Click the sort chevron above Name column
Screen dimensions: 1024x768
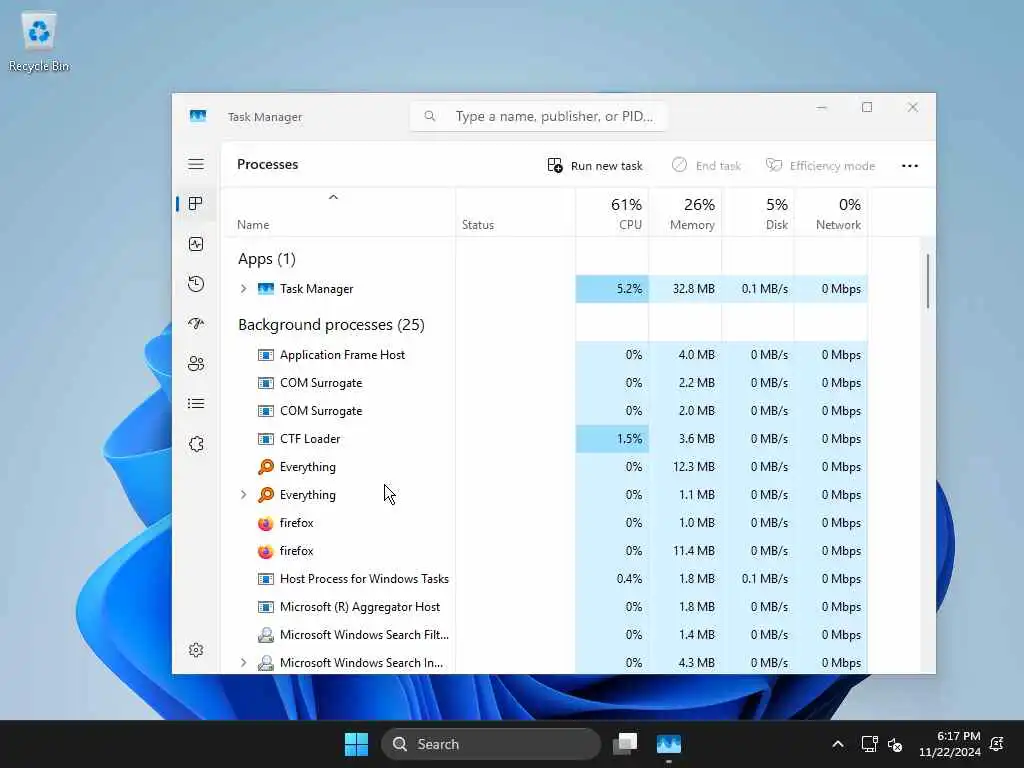pos(333,197)
